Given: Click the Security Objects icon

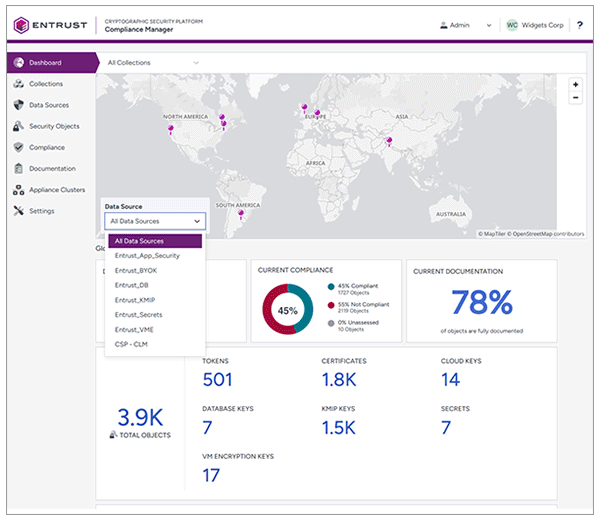Looking at the screenshot, I should [18, 126].
